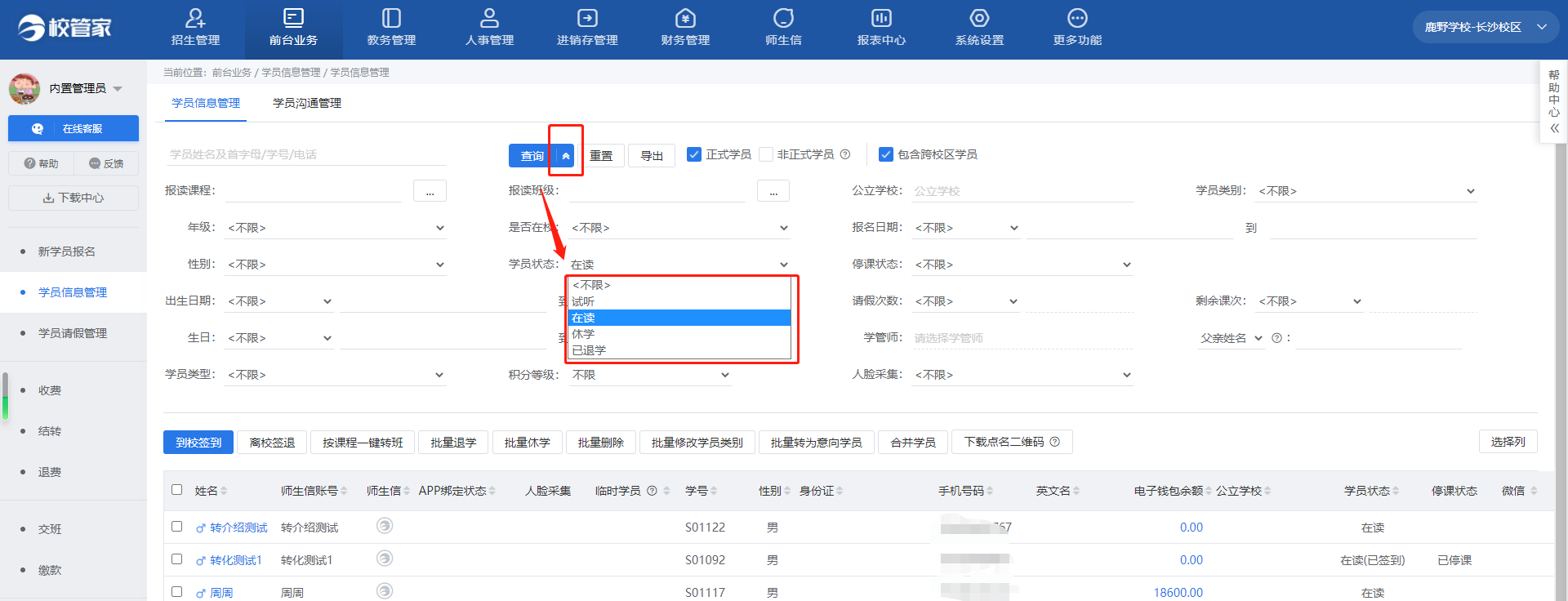This screenshot has width=1568, height=601.
Task: Open the 人脸采集 dropdown
Action: pyautogui.click(x=1022, y=375)
